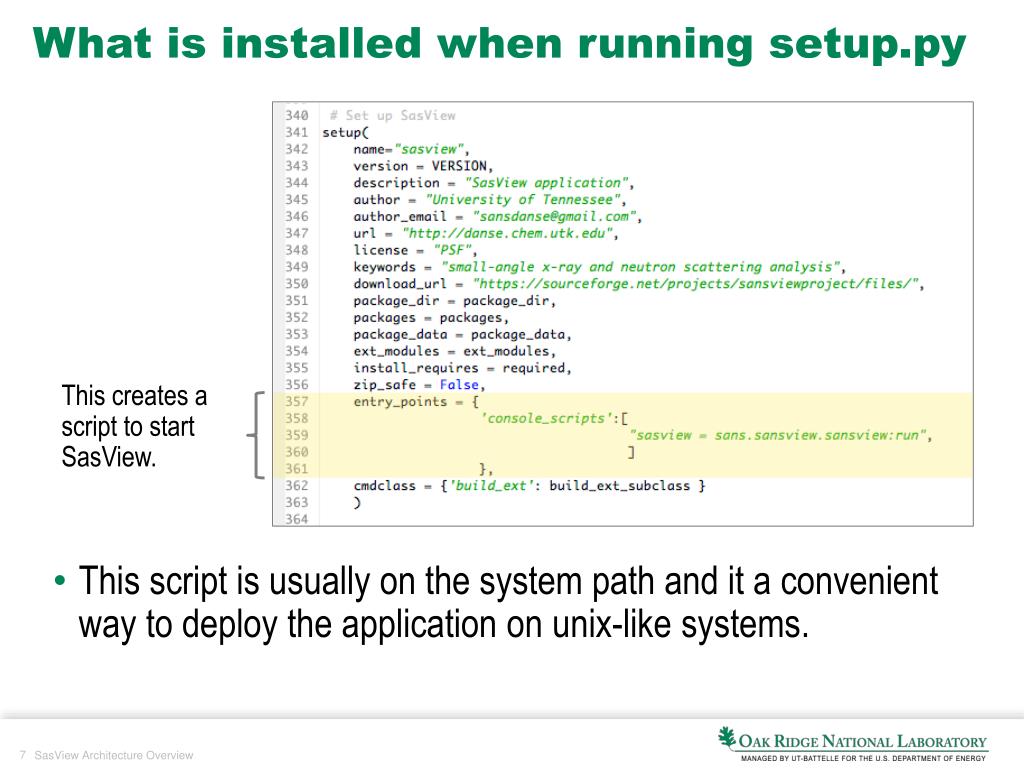Click line number 364 in gutter
The height and width of the screenshot is (768, 1024).
pyautogui.click(x=296, y=519)
